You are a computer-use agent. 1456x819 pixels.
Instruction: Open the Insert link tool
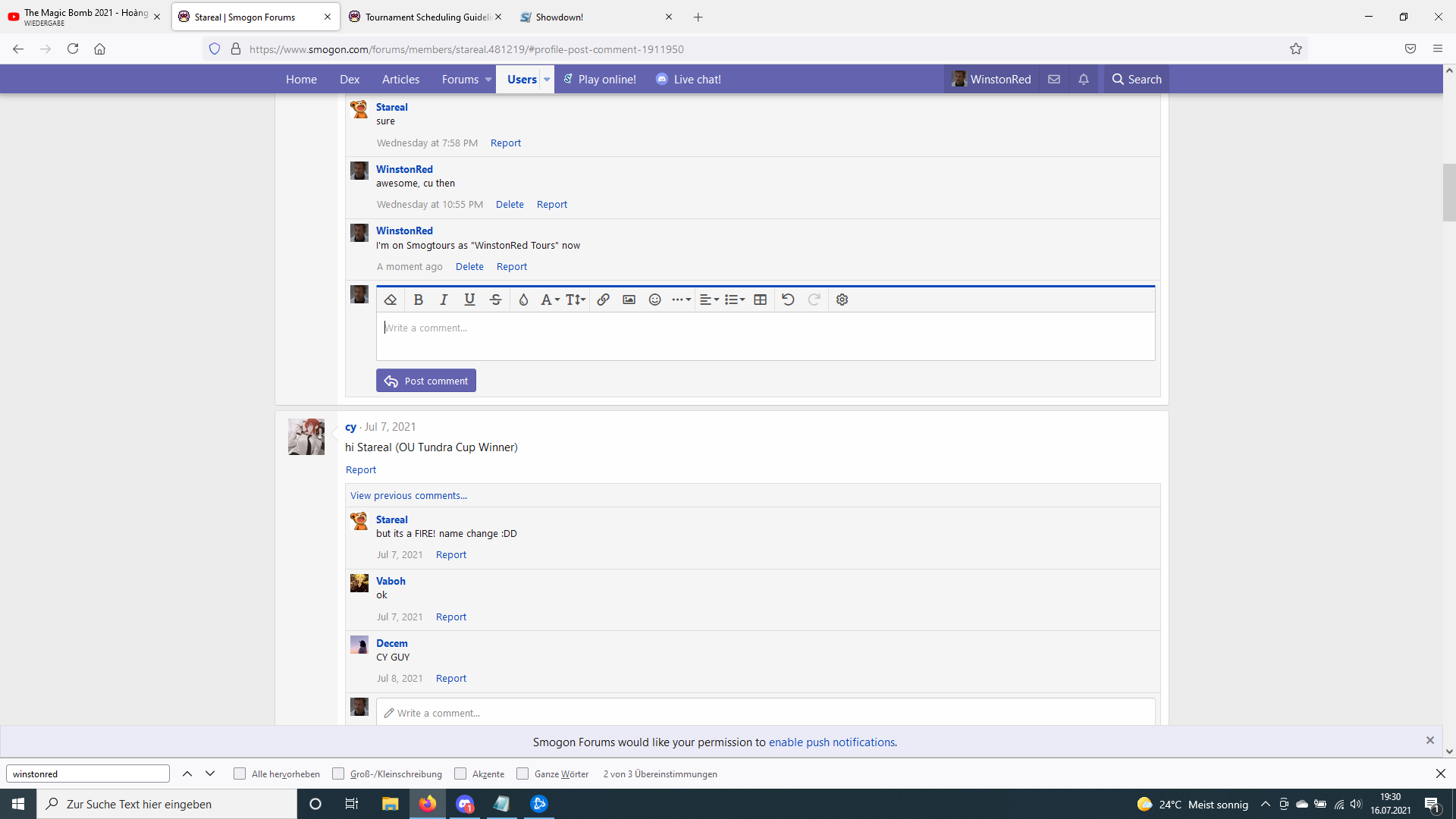[x=604, y=300]
